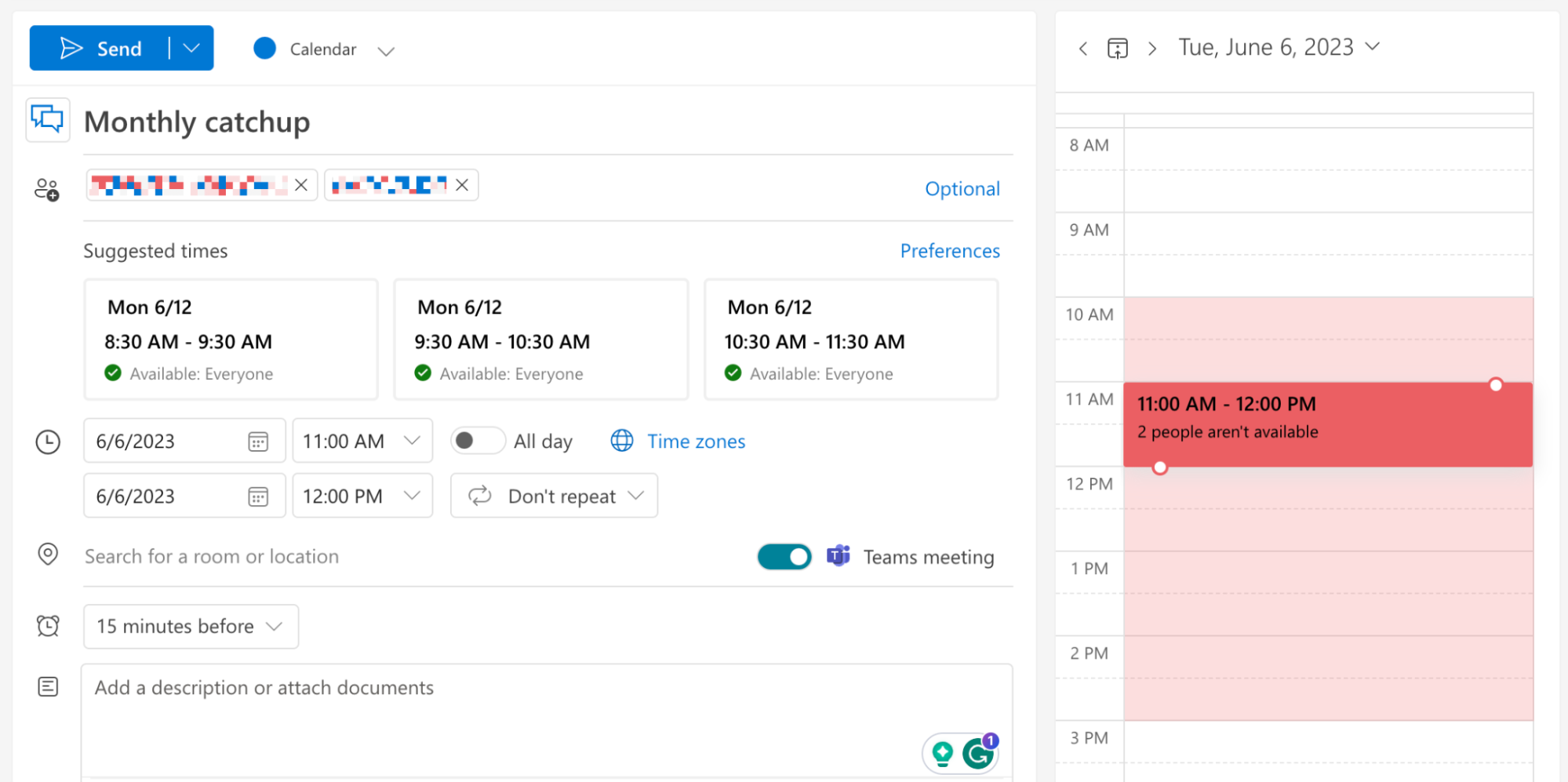The width and height of the screenshot is (1568, 782).
Task: Open the Don't repeat recurrence dropdown
Action: coord(554,496)
